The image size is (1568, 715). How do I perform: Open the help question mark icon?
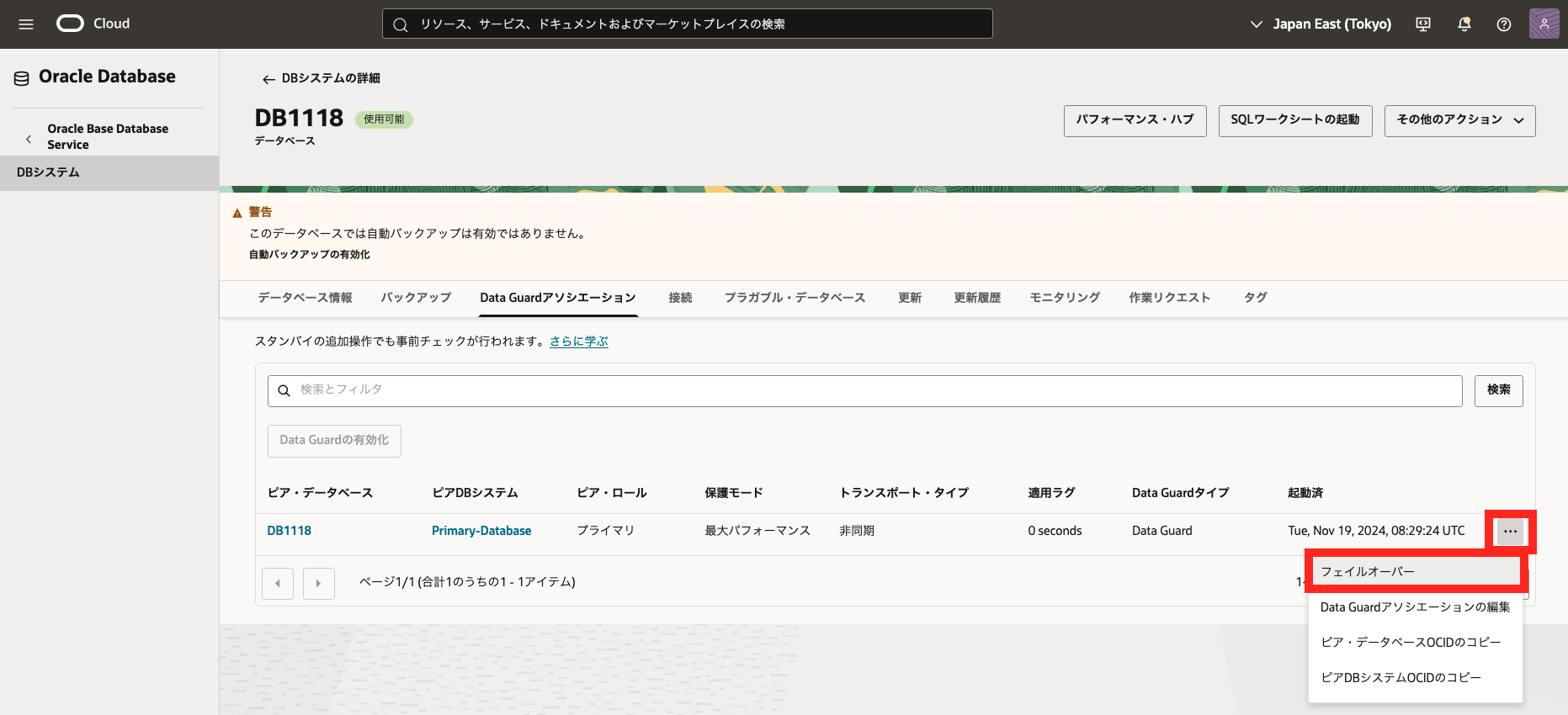click(x=1503, y=24)
